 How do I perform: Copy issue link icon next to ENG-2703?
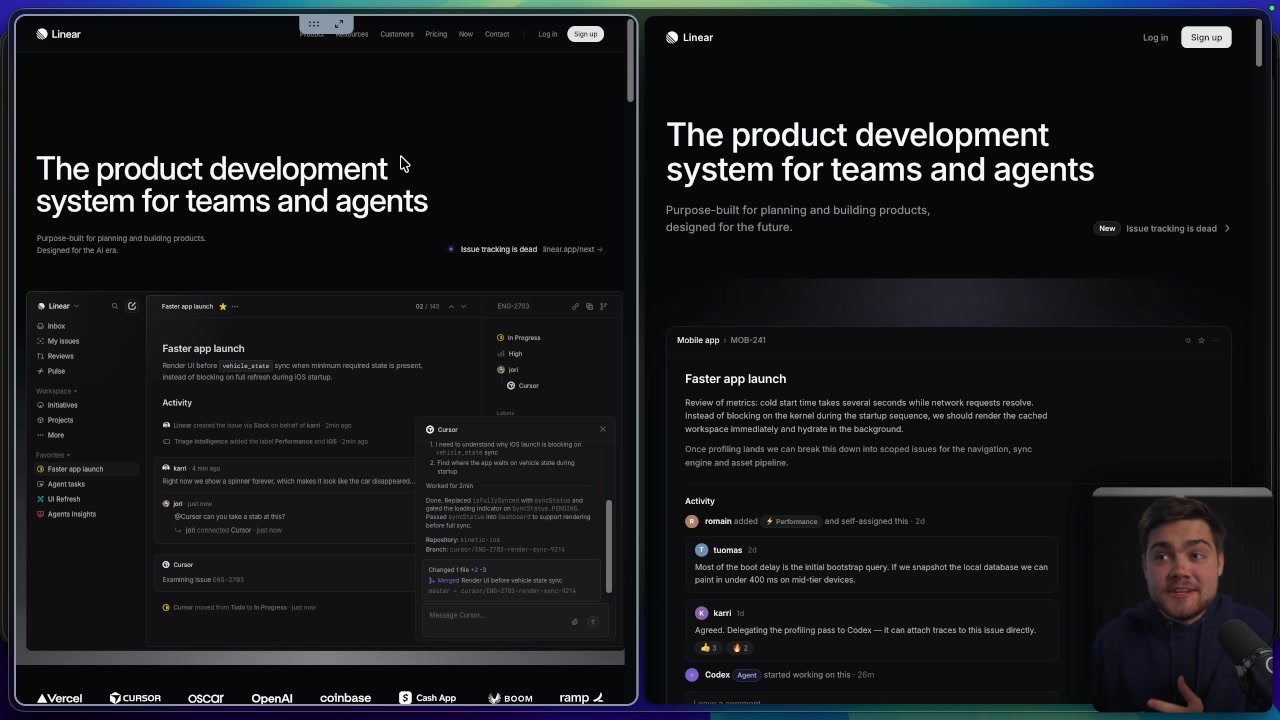point(575,306)
